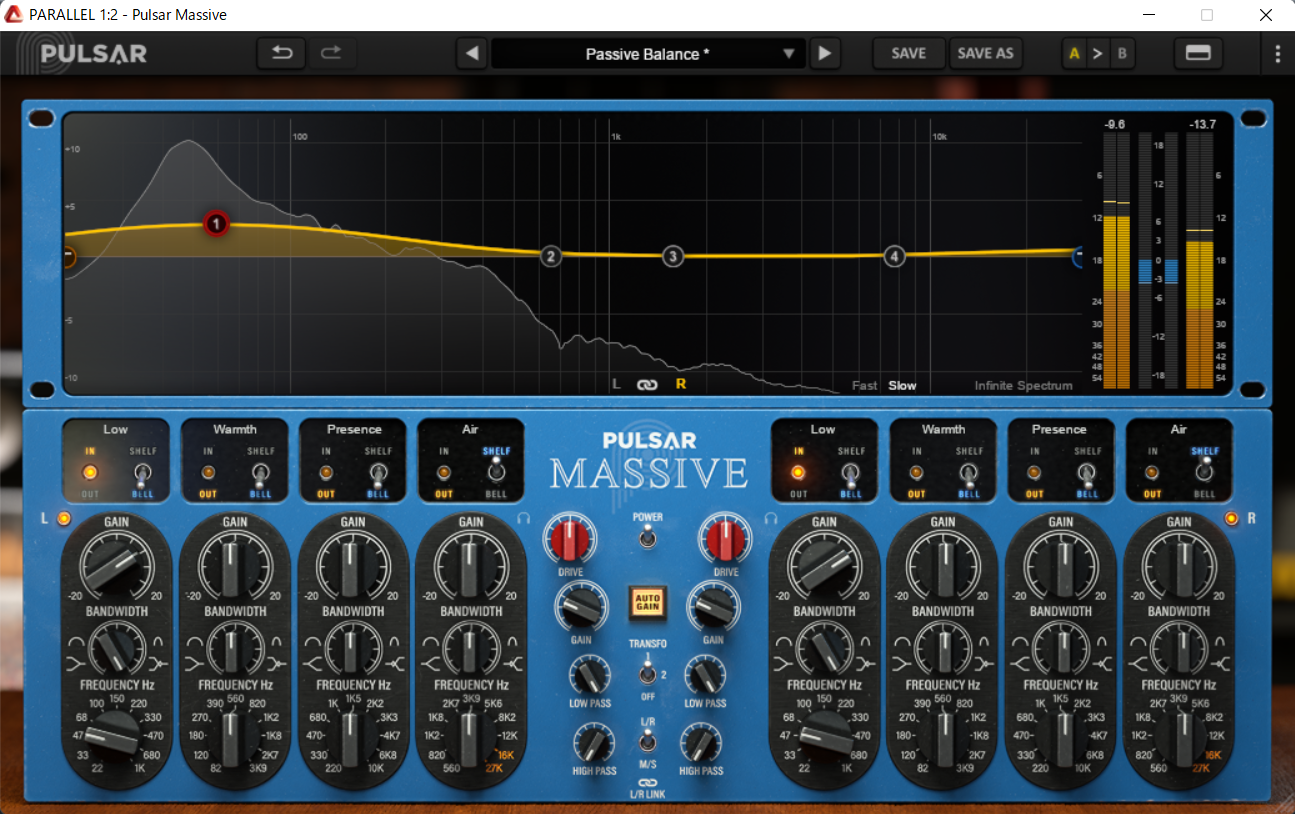
Task: Set analyzer speed to Fast
Action: pos(865,385)
